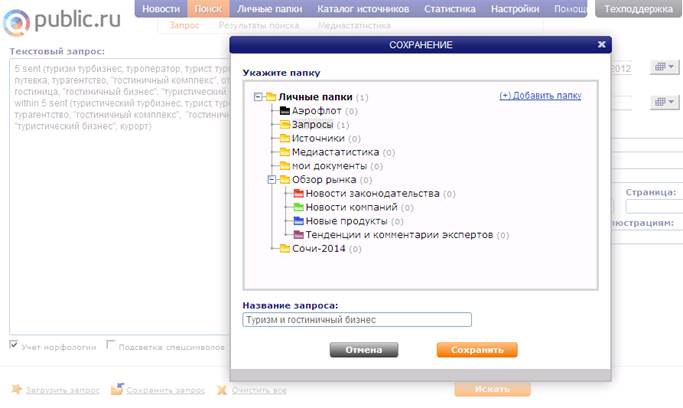Viewport: 683px width, 408px height.
Task: Enable the Подсветка спецсимволов checkbox
Action: click(x=111, y=345)
